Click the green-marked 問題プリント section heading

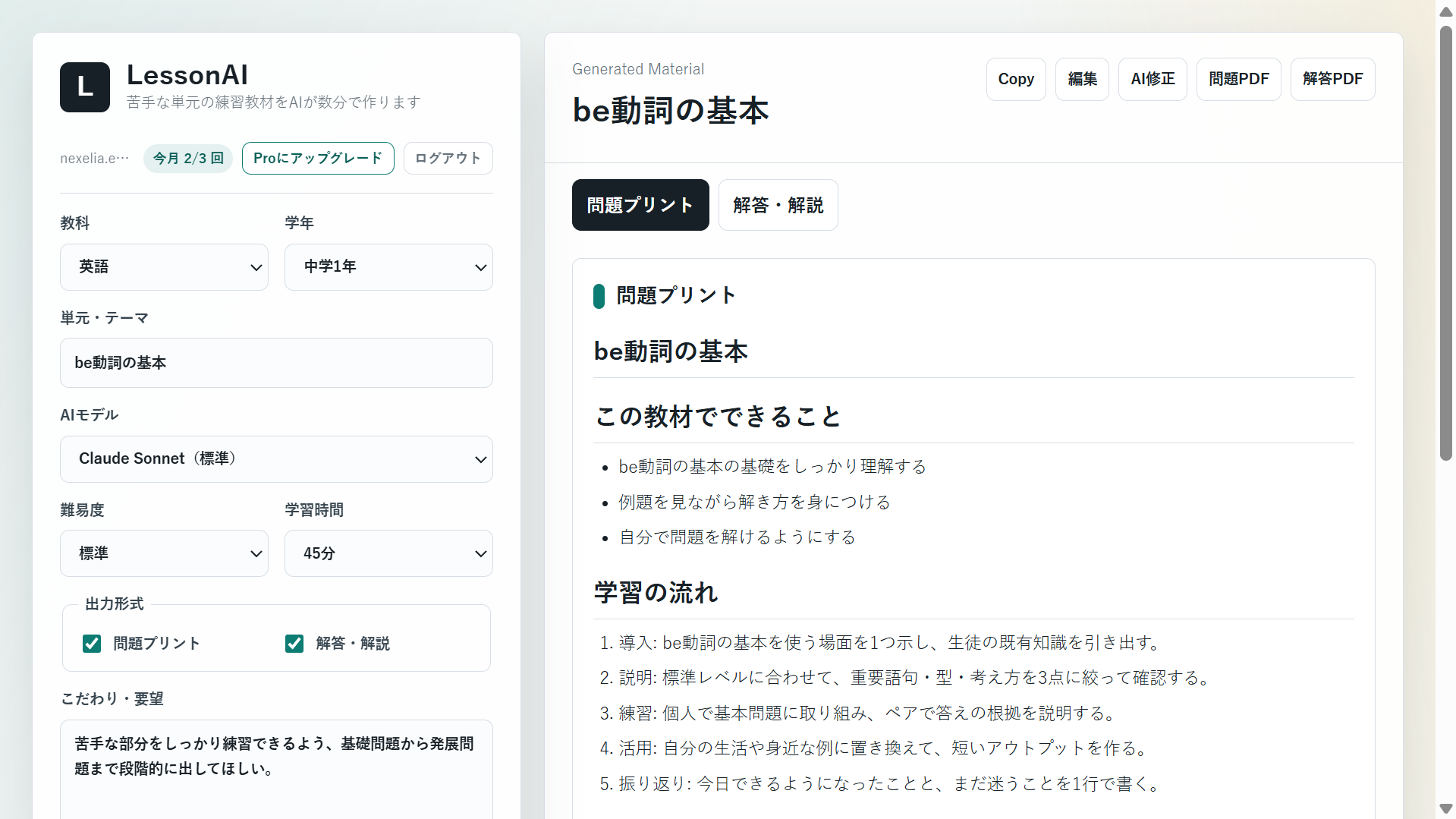tap(676, 295)
